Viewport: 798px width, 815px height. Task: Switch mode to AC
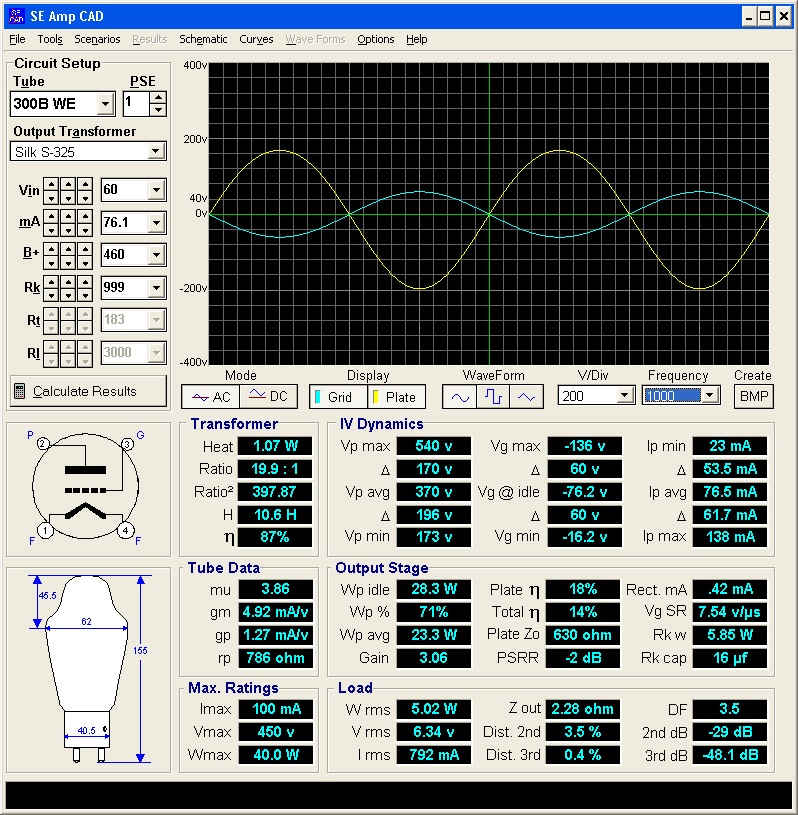(211, 397)
